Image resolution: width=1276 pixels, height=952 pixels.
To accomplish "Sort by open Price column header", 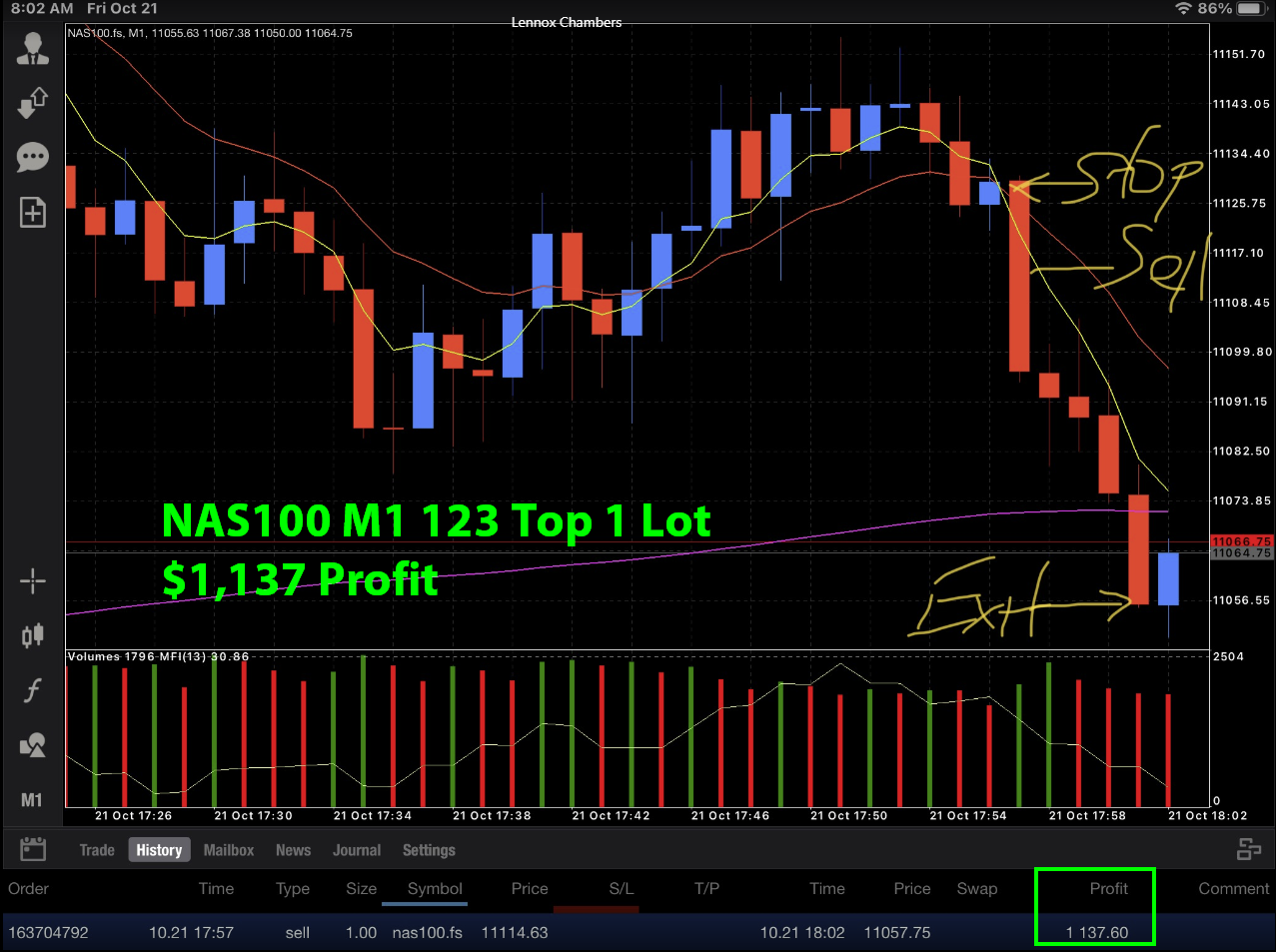I will [x=530, y=888].
